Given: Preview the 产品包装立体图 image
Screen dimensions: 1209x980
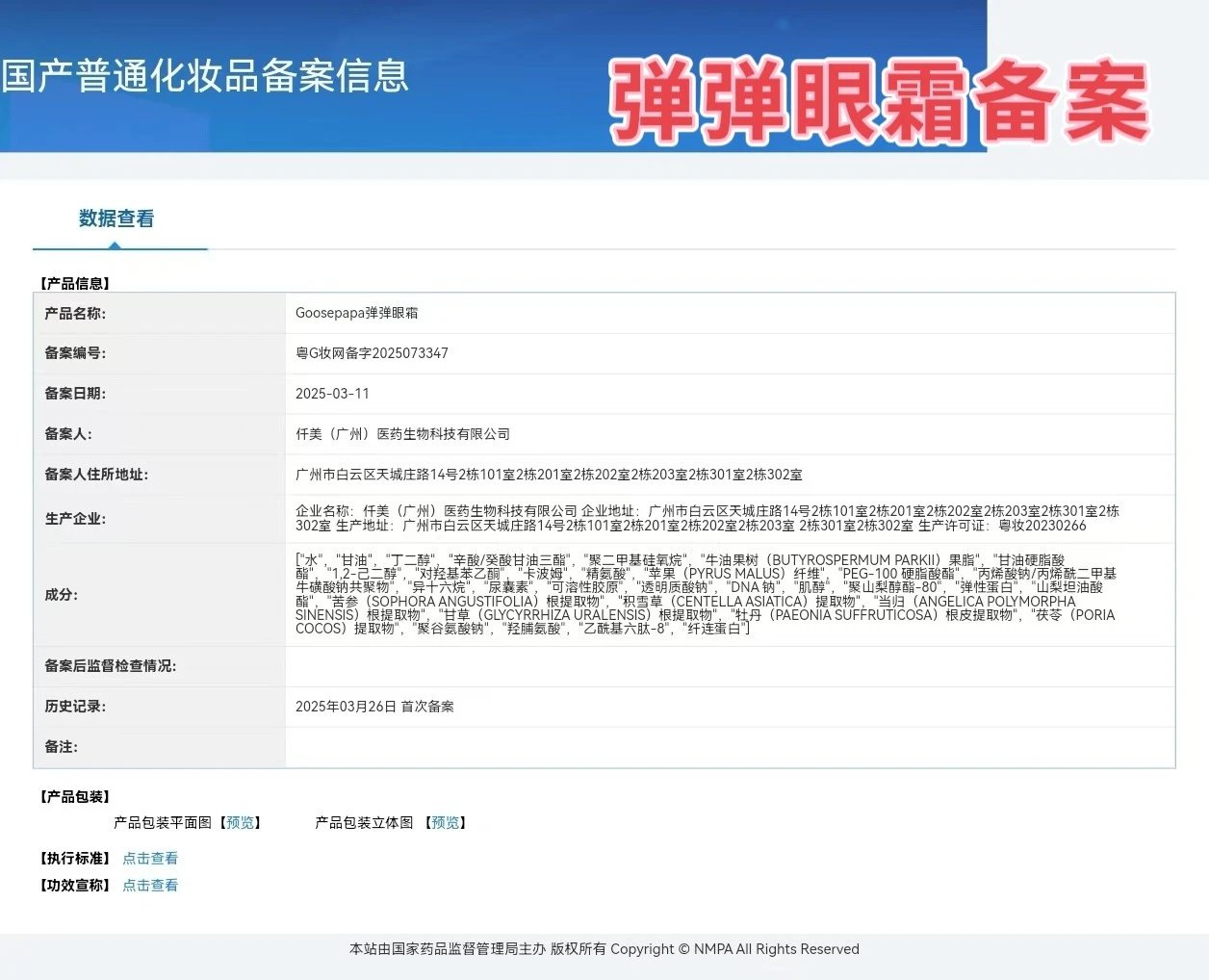Looking at the screenshot, I should 446,823.
